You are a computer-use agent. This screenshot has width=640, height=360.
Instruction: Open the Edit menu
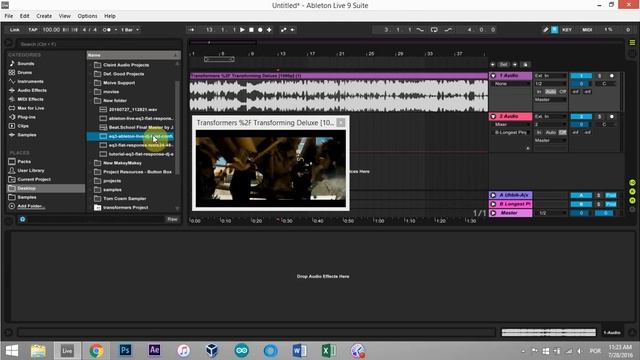tap(24, 16)
